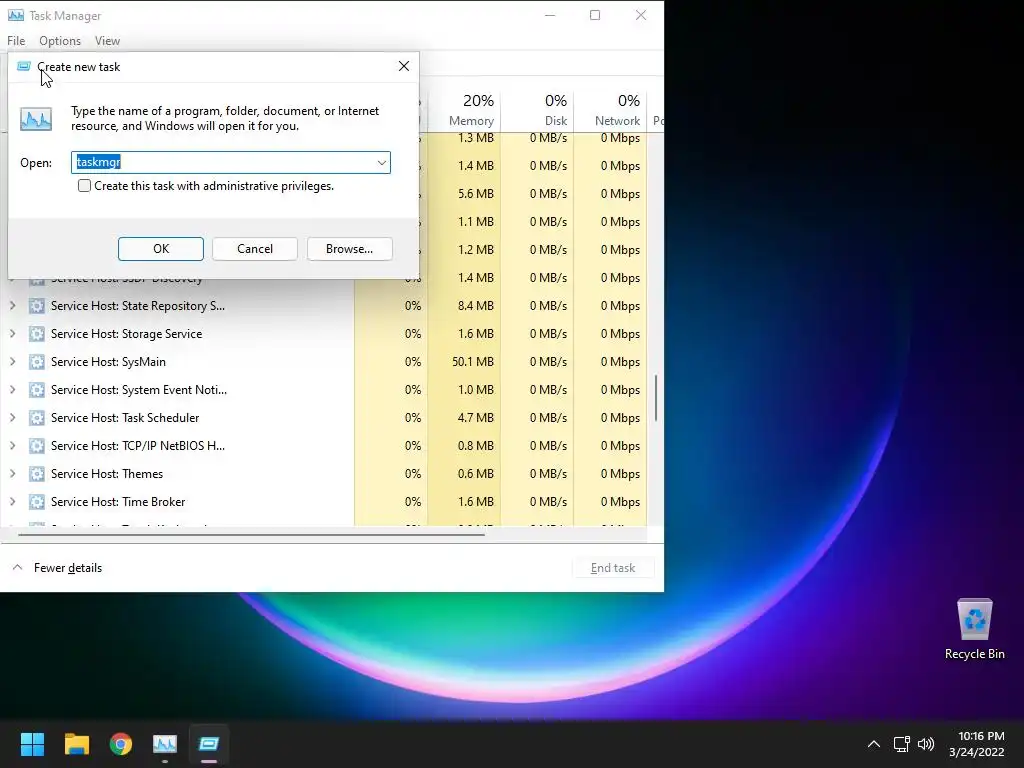Select Service Host: Themes row text

107,474
